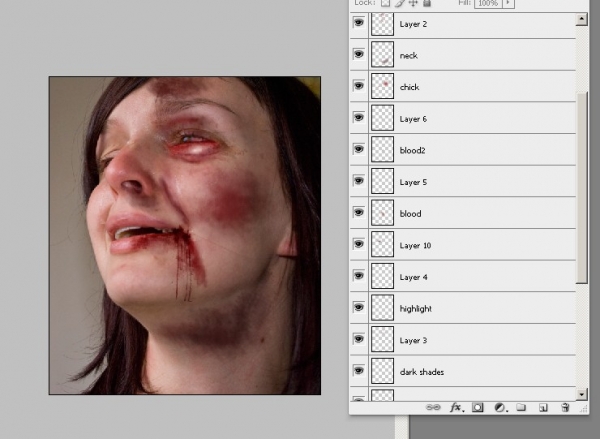Image resolution: width=600 pixels, height=439 pixels.
Task: Hide the neck layer eye
Action: point(359,54)
